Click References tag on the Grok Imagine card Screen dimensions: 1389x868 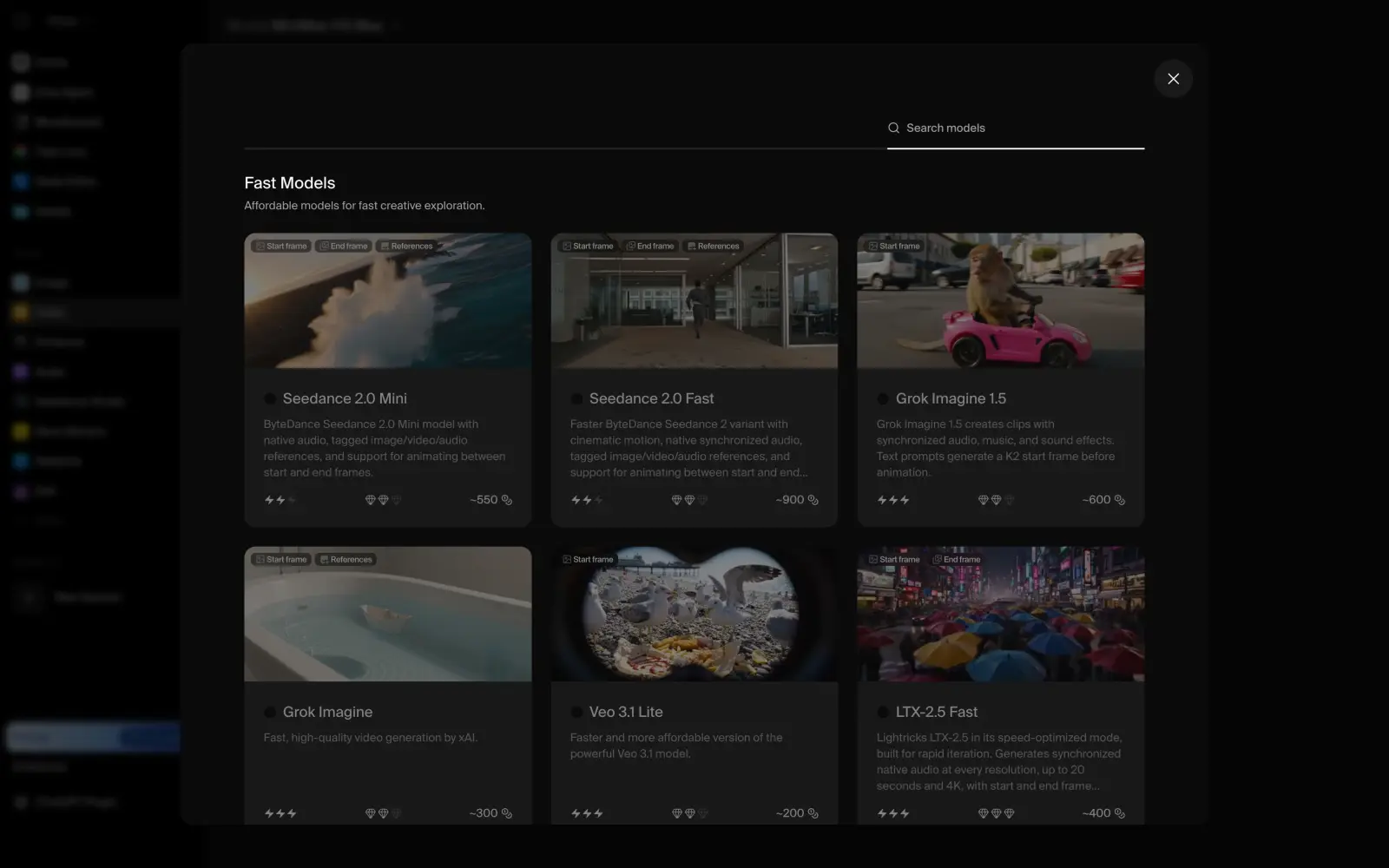click(x=346, y=559)
